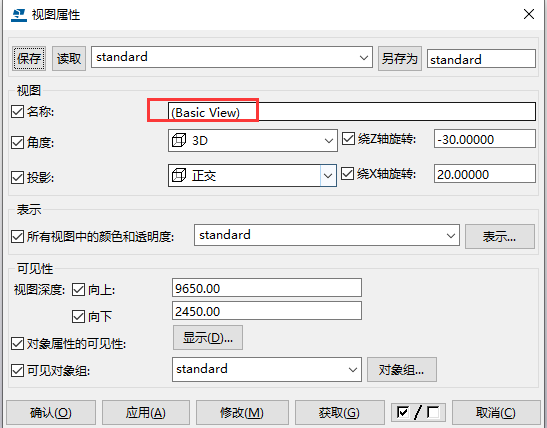Open the 表示... settings button
This screenshot has height=428, width=547.
pyautogui.click(x=500, y=236)
